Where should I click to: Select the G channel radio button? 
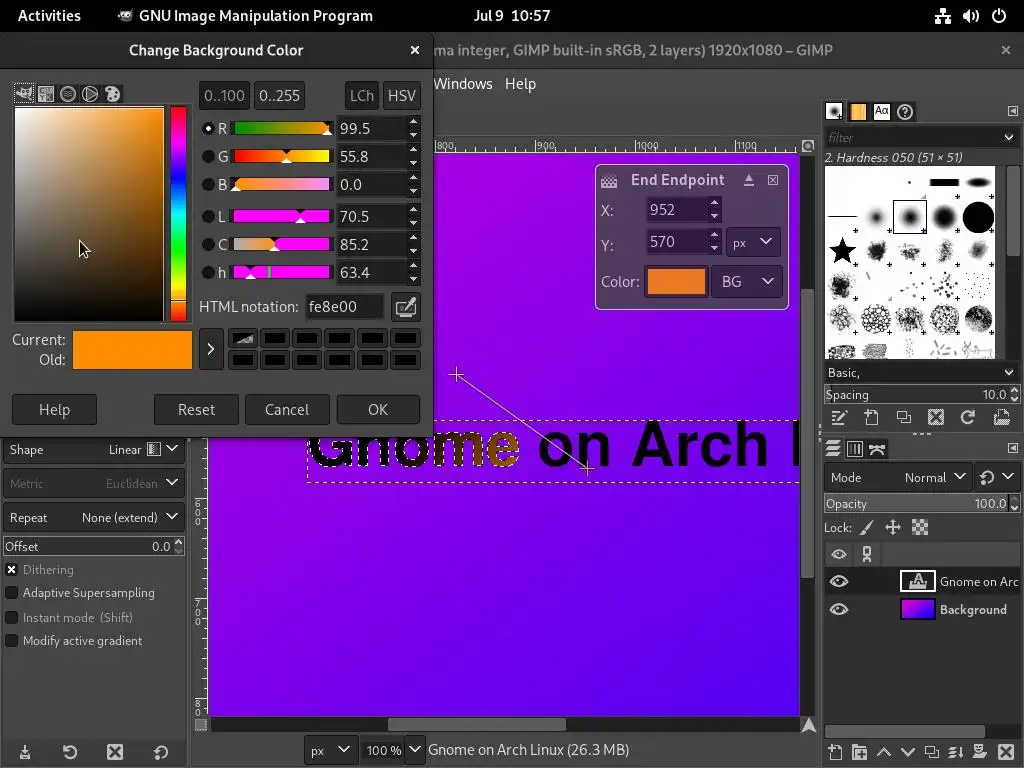click(x=208, y=157)
